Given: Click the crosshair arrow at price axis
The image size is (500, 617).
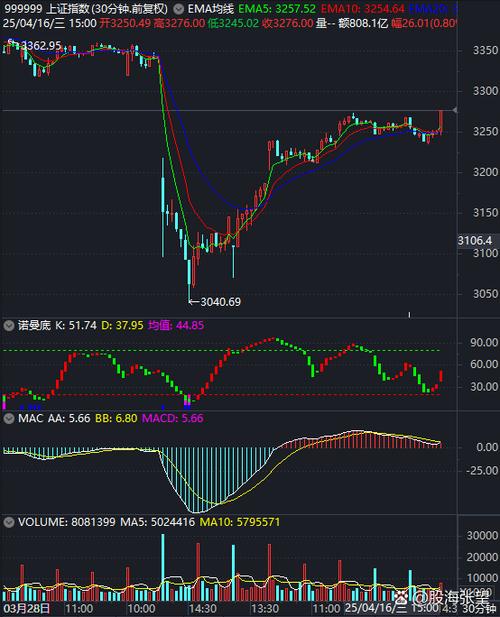Looking at the screenshot, I should [x=455, y=110].
